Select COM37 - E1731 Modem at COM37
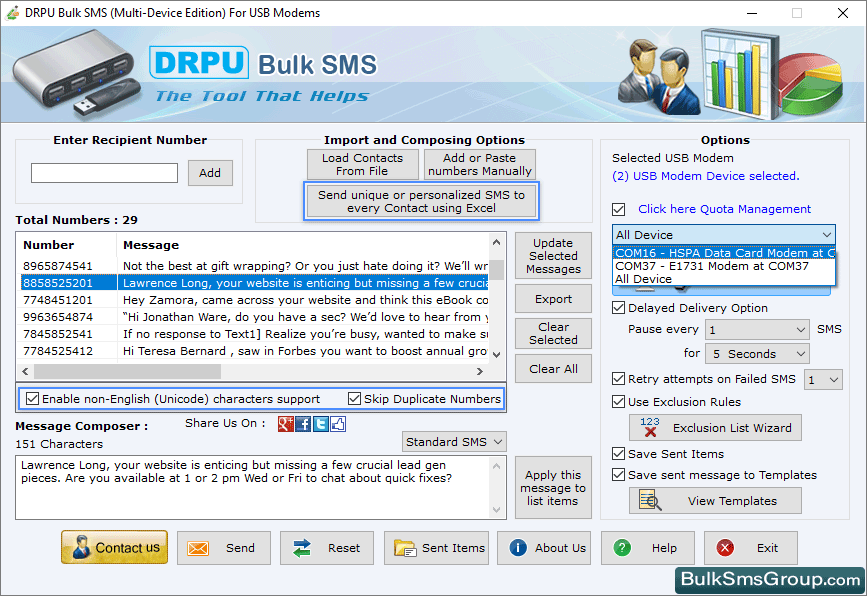 tap(724, 266)
